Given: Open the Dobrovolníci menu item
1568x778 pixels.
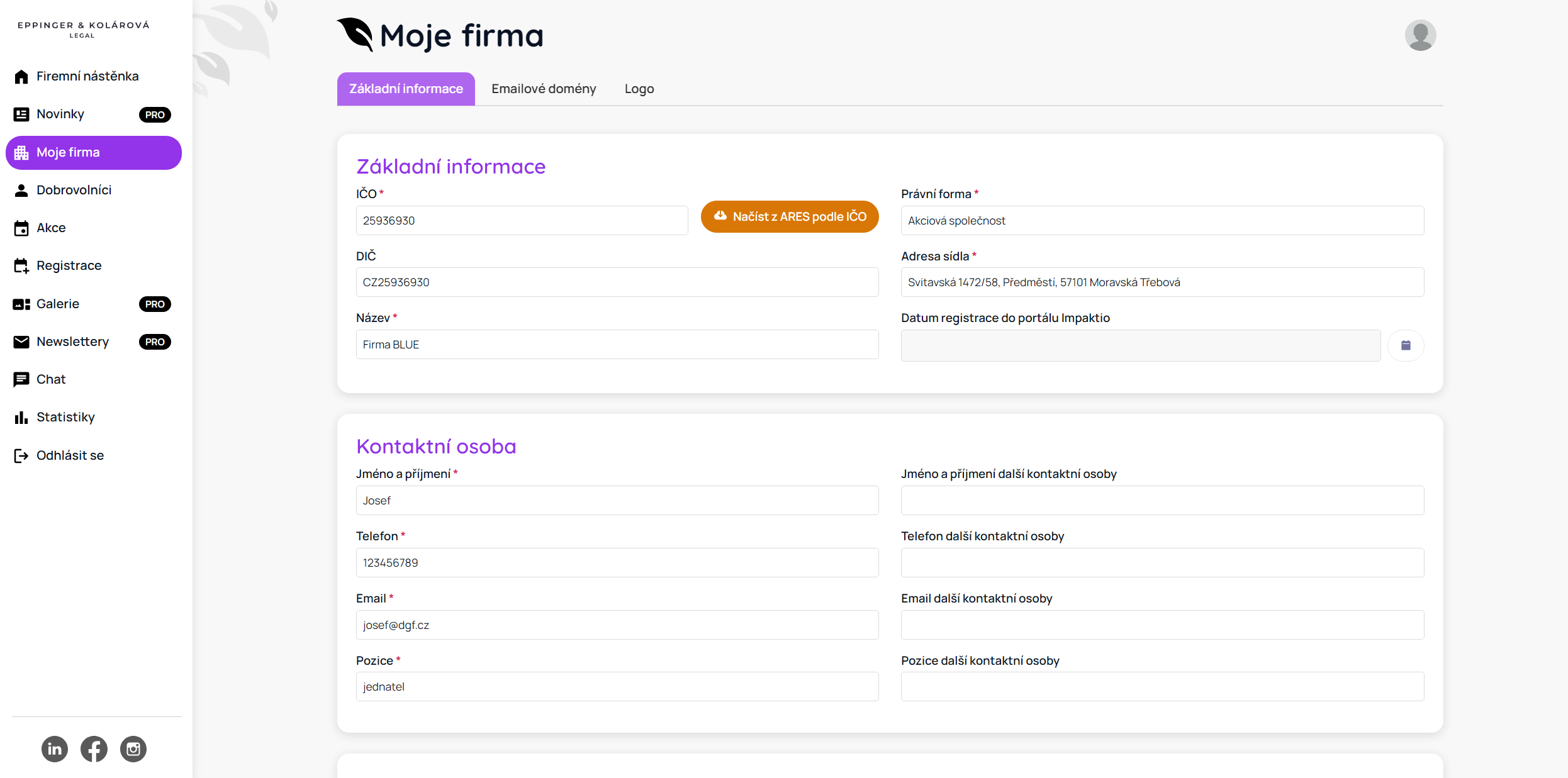Looking at the screenshot, I should (x=74, y=190).
